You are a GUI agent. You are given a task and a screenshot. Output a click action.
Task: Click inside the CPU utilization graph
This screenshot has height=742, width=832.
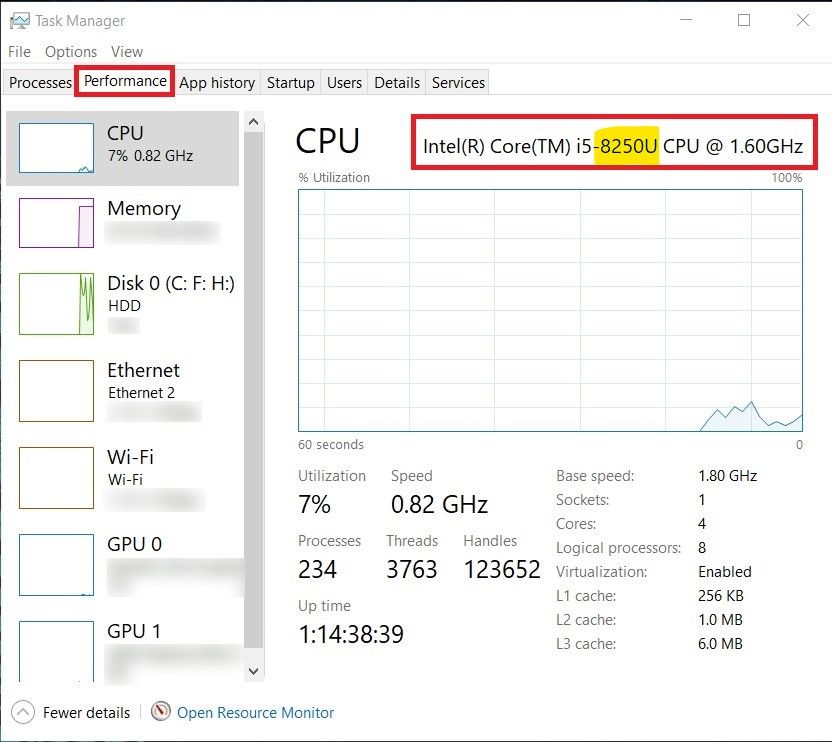coord(550,310)
